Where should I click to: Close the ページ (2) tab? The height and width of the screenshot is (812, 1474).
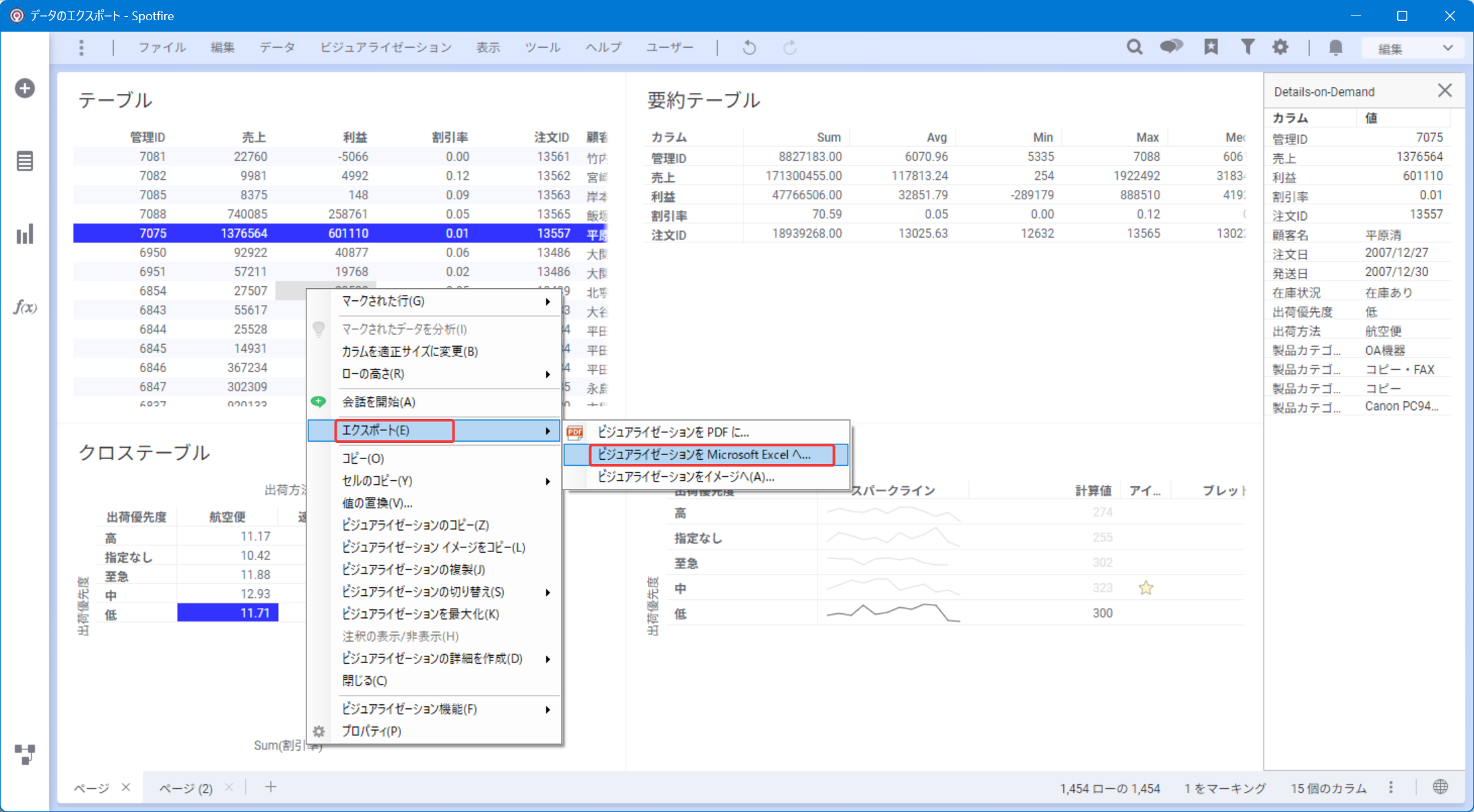click(x=229, y=787)
